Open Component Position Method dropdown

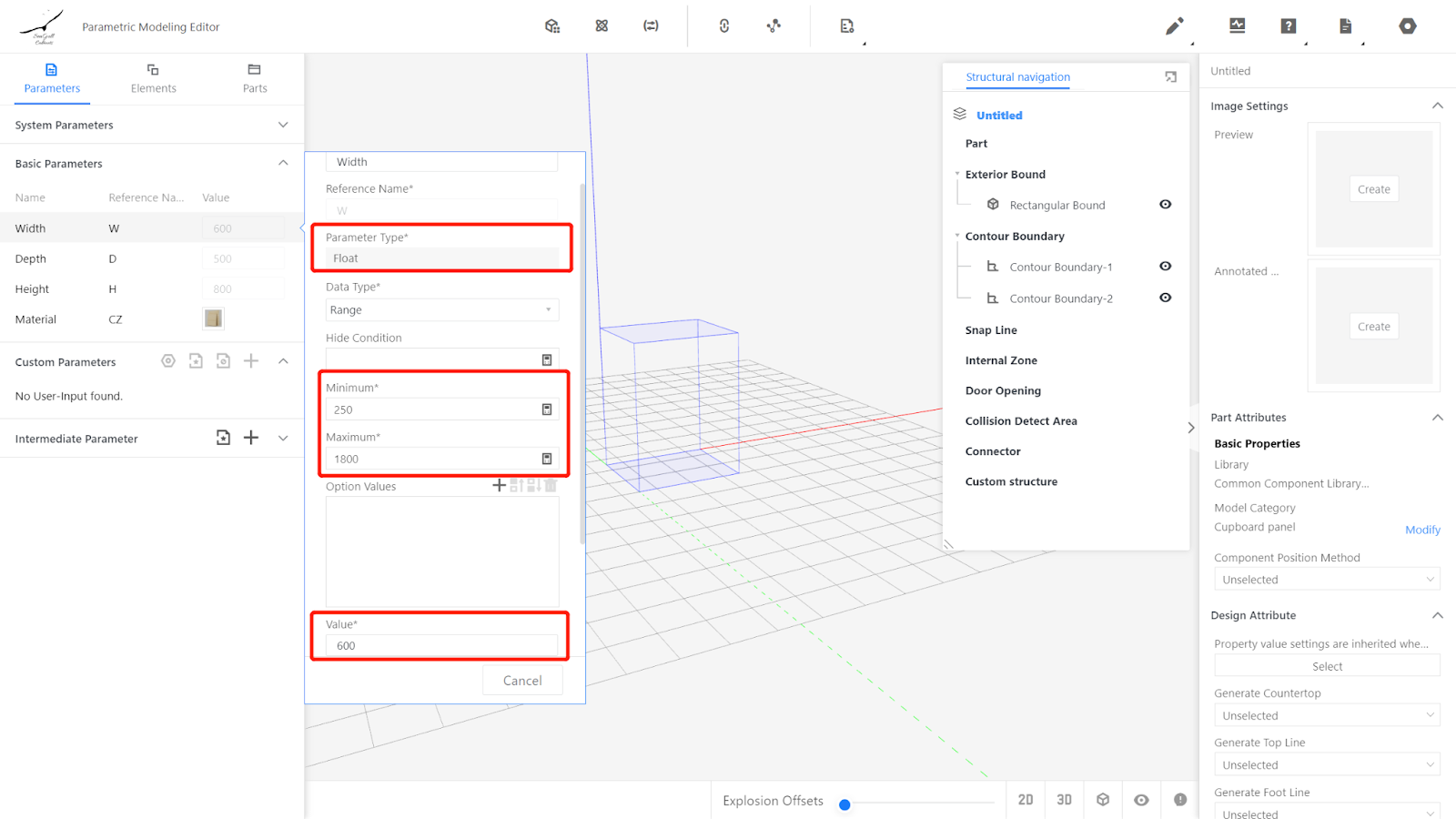(x=1327, y=580)
